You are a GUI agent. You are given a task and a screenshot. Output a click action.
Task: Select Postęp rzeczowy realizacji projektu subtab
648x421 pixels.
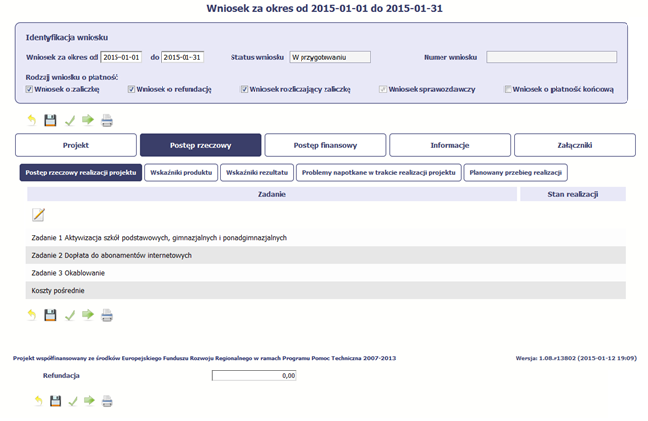[81, 172]
